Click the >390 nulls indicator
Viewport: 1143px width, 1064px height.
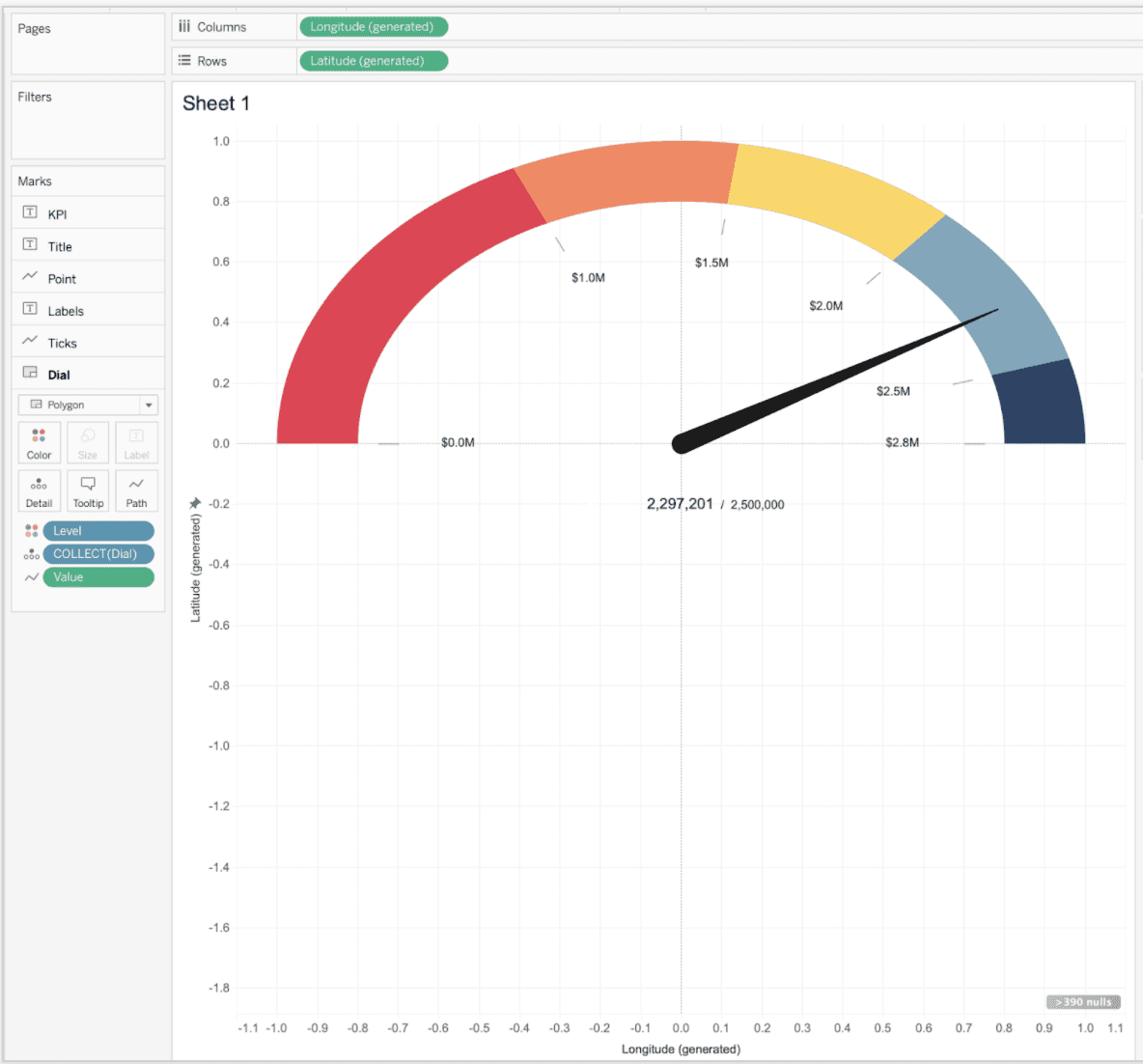tap(1082, 1002)
